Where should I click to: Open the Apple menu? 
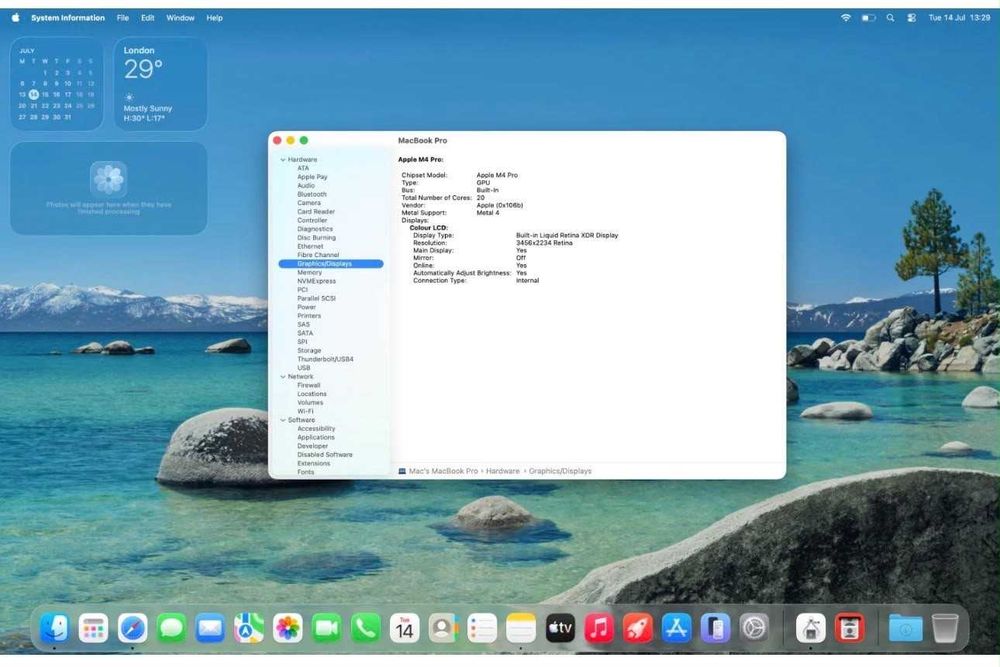pos(15,18)
